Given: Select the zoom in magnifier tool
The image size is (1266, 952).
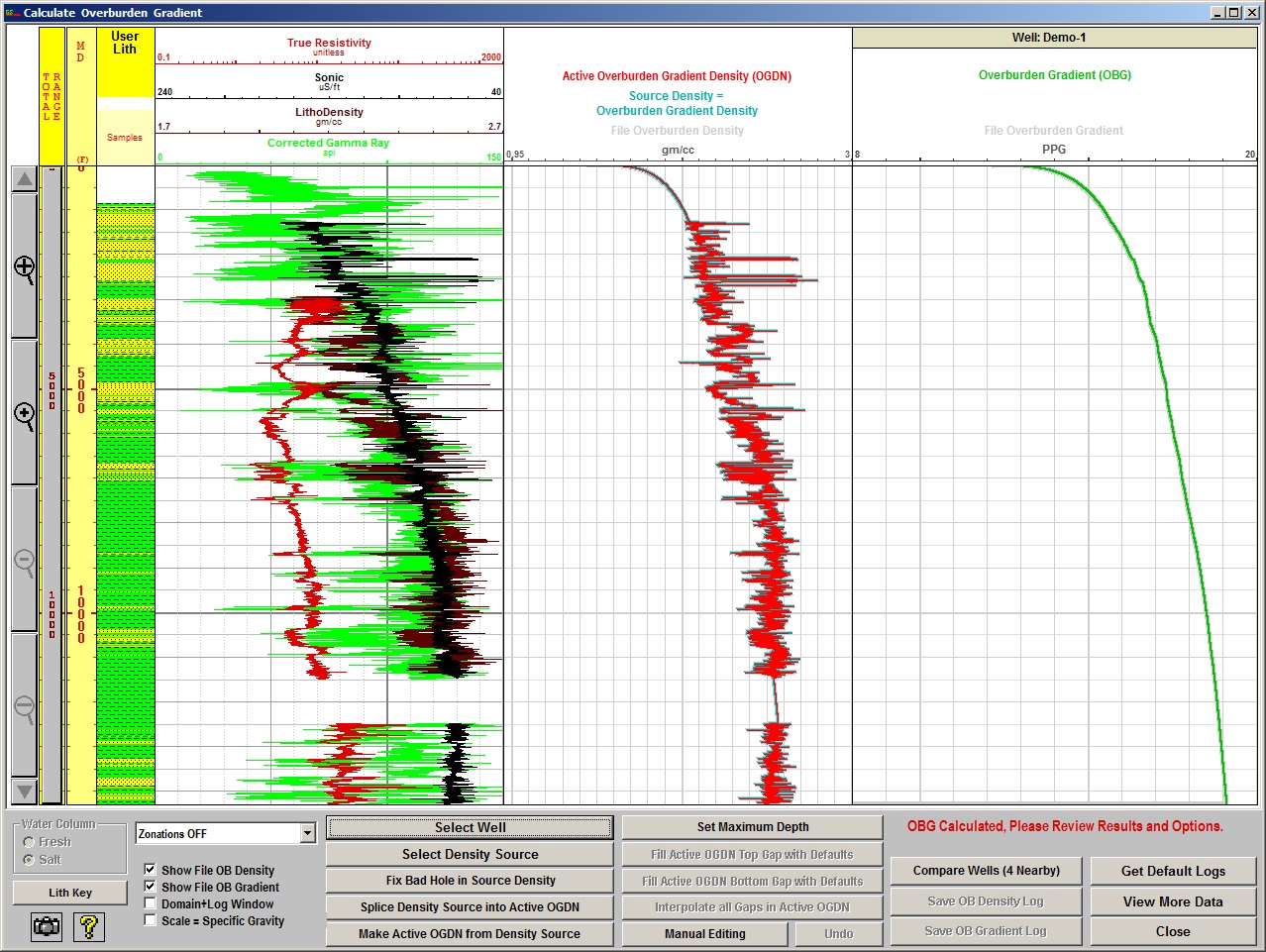Looking at the screenshot, I should [x=23, y=267].
